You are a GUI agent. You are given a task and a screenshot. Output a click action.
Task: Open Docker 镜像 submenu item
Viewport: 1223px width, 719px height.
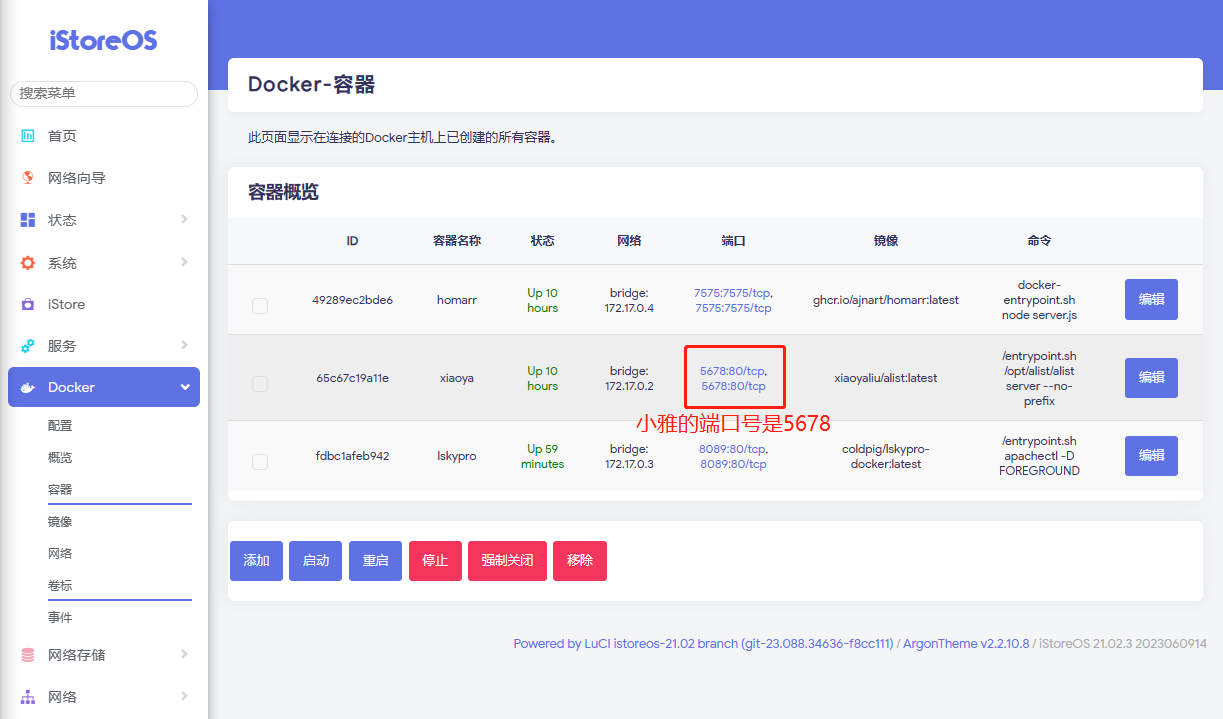(60, 522)
